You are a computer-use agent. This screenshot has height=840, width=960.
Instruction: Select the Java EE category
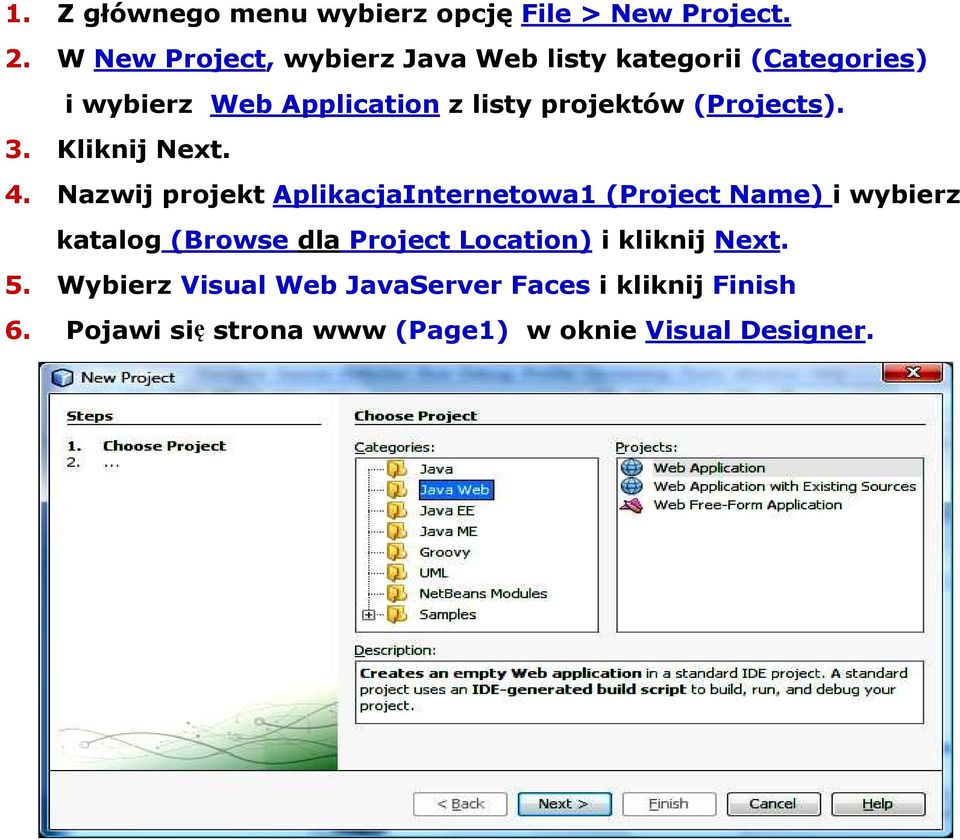[447, 511]
